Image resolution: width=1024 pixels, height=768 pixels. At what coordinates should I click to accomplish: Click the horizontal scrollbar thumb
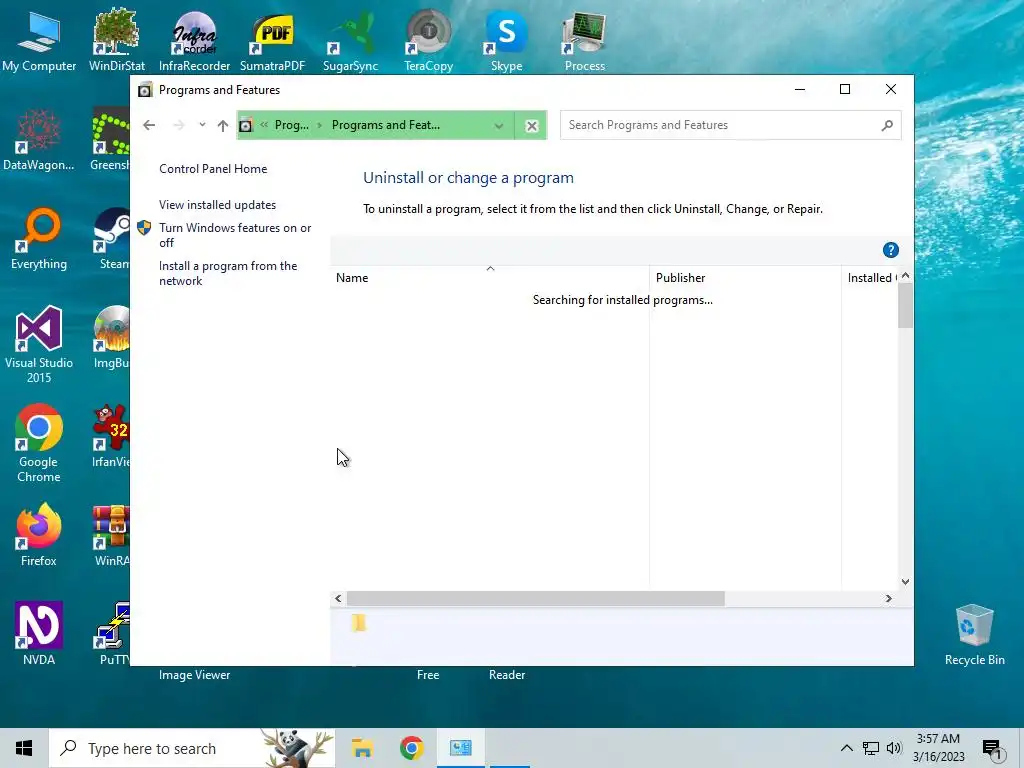tap(536, 598)
